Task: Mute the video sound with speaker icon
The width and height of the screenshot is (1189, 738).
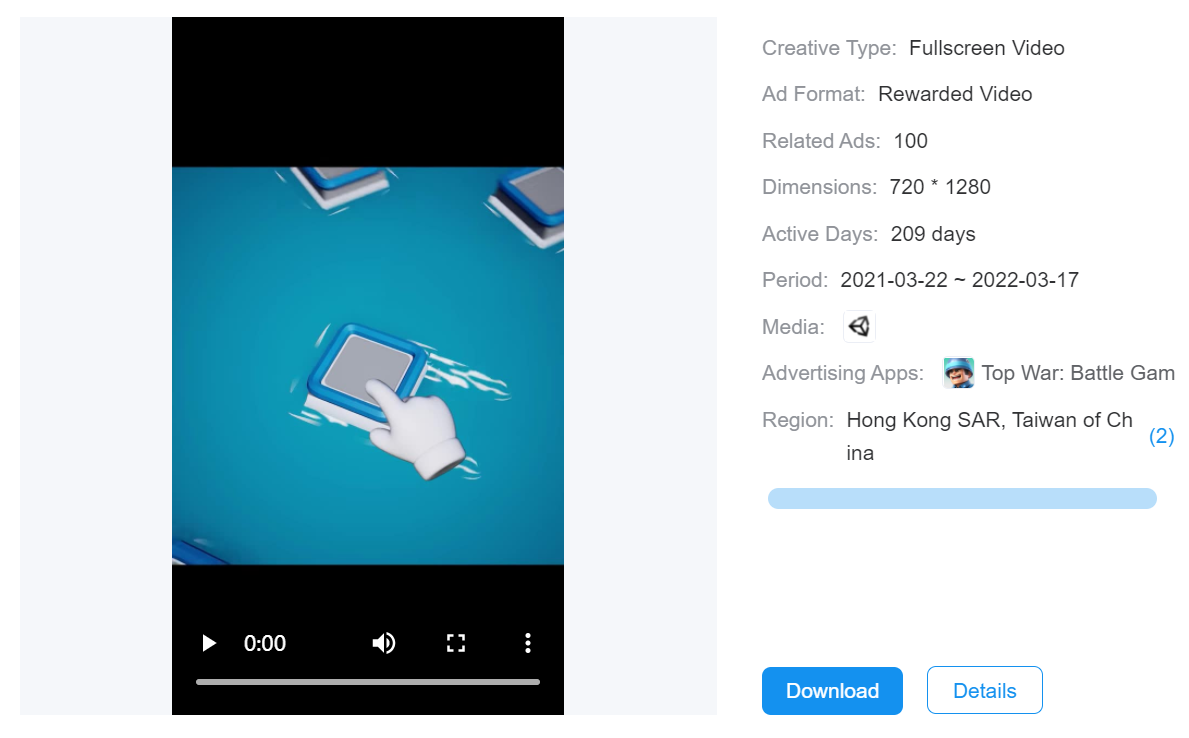Action: click(383, 643)
